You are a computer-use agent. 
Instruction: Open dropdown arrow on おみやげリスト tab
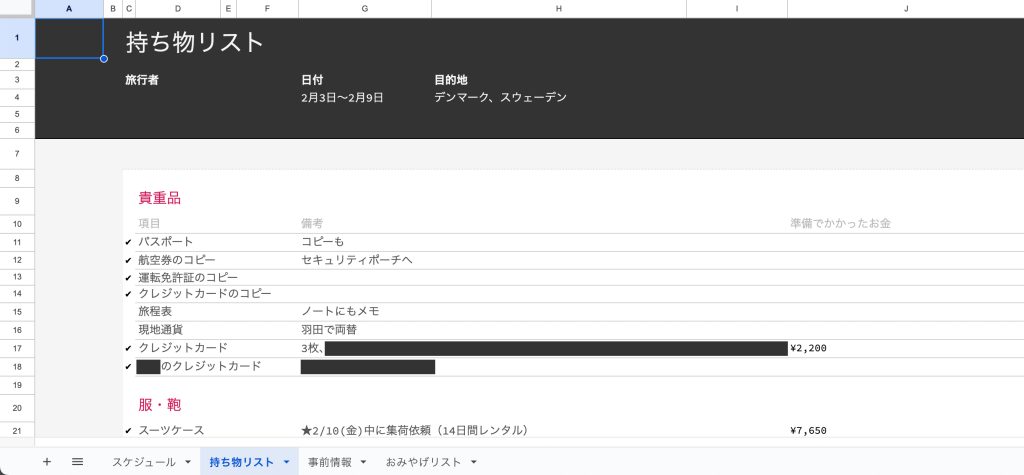pyautogui.click(x=473, y=462)
